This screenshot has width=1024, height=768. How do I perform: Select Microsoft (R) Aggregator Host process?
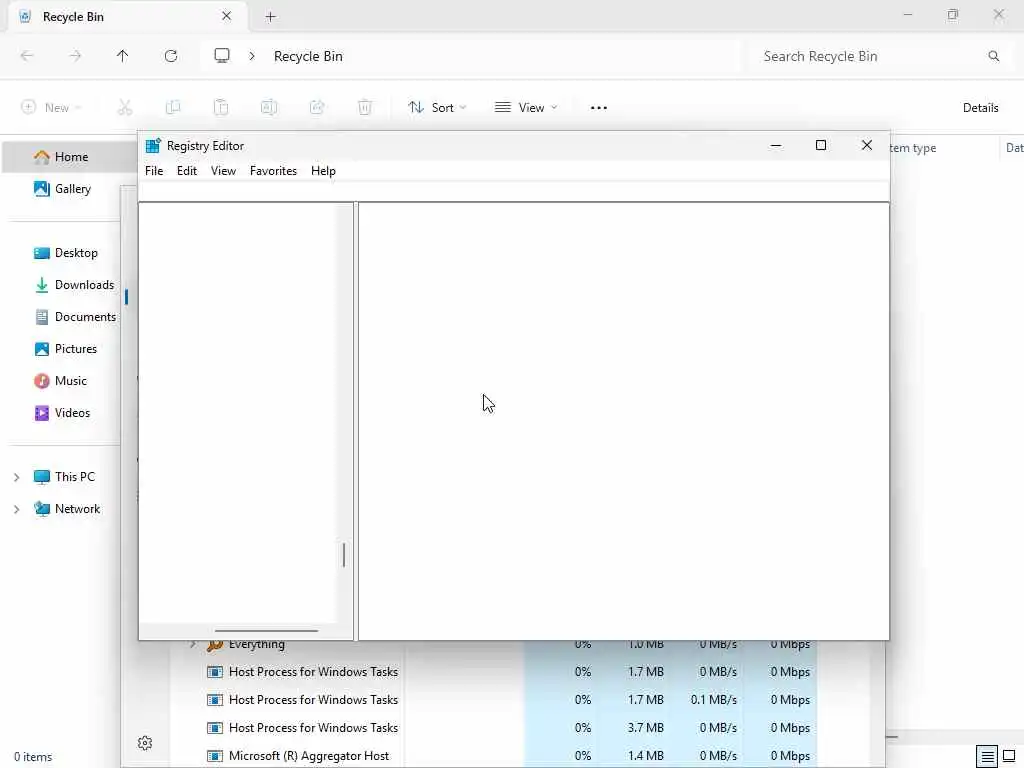(308, 756)
